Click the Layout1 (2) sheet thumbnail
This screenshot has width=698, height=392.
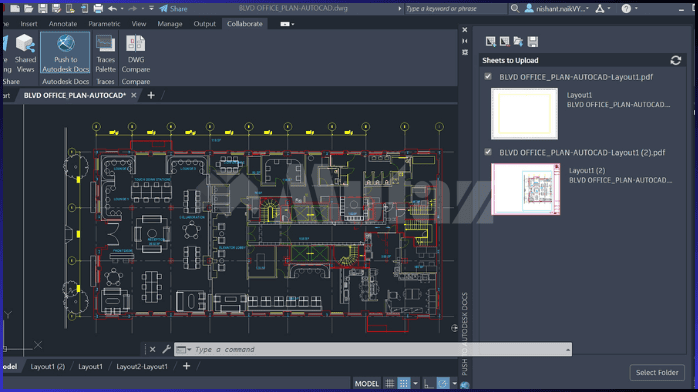pos(526,189)
